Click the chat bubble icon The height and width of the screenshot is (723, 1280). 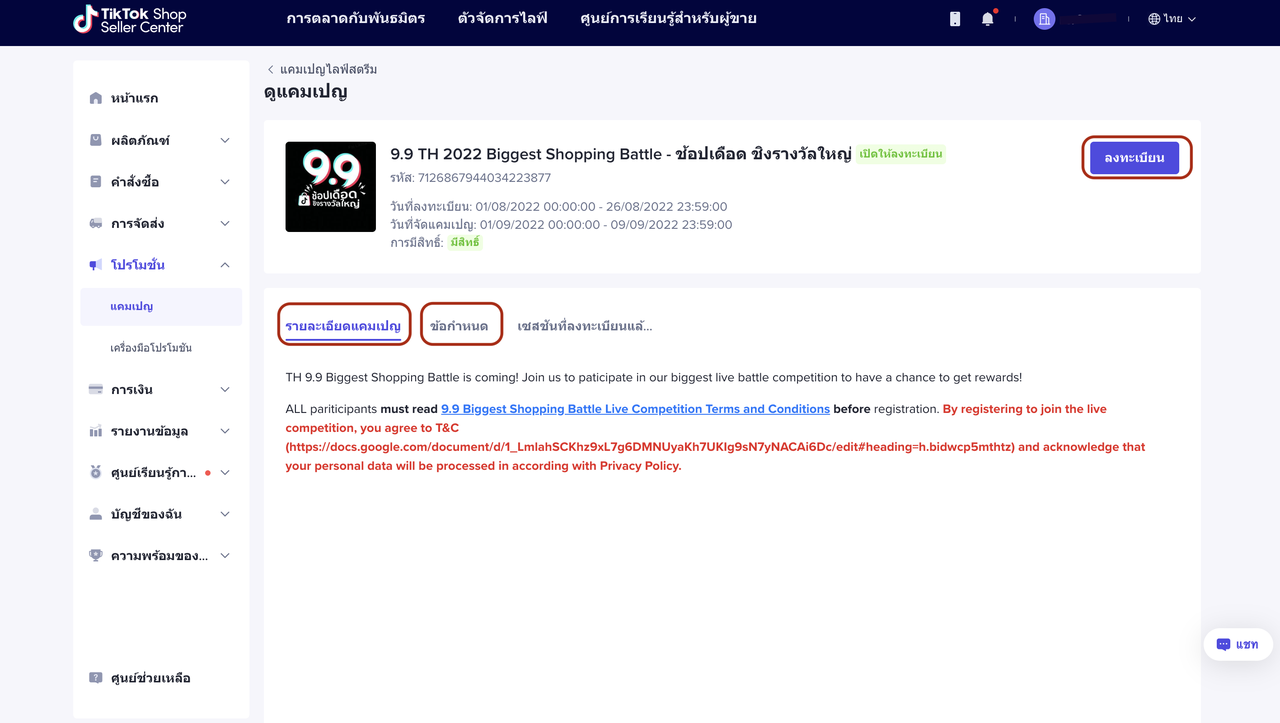tap(1223, 645)
